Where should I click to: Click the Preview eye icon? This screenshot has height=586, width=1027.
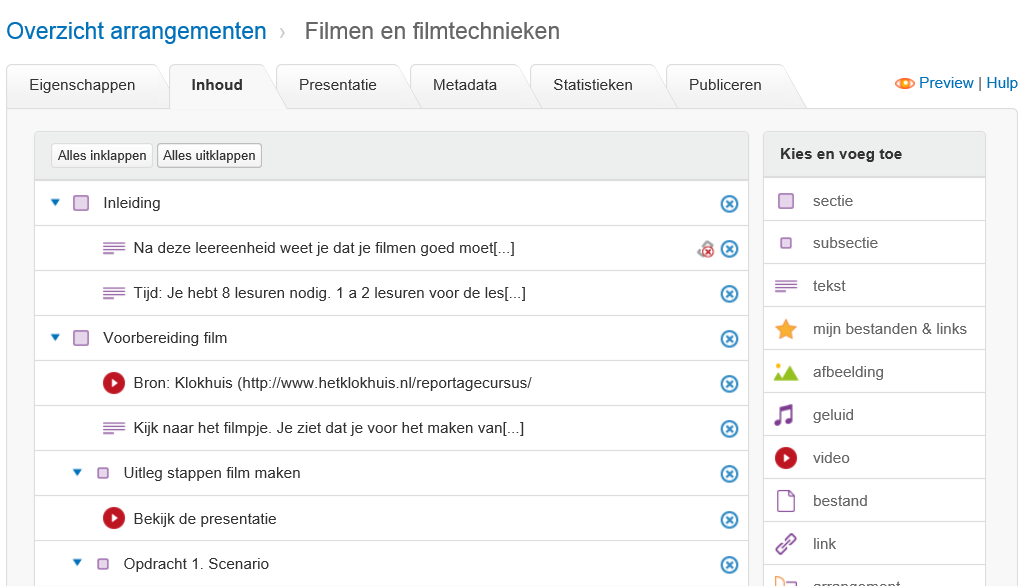[904, 84]
